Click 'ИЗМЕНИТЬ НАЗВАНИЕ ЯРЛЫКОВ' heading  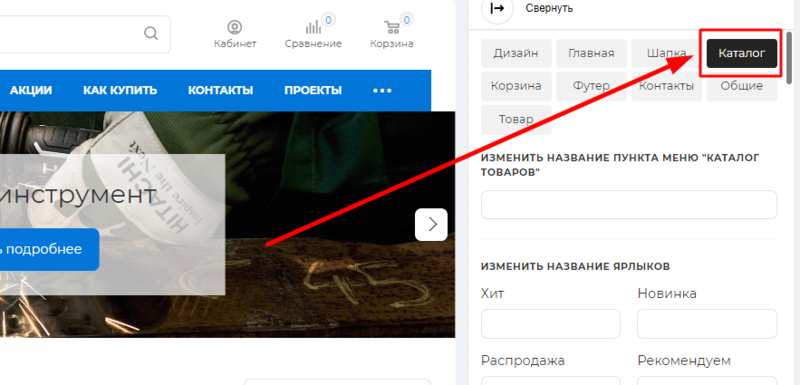click(x=576, y=266)
